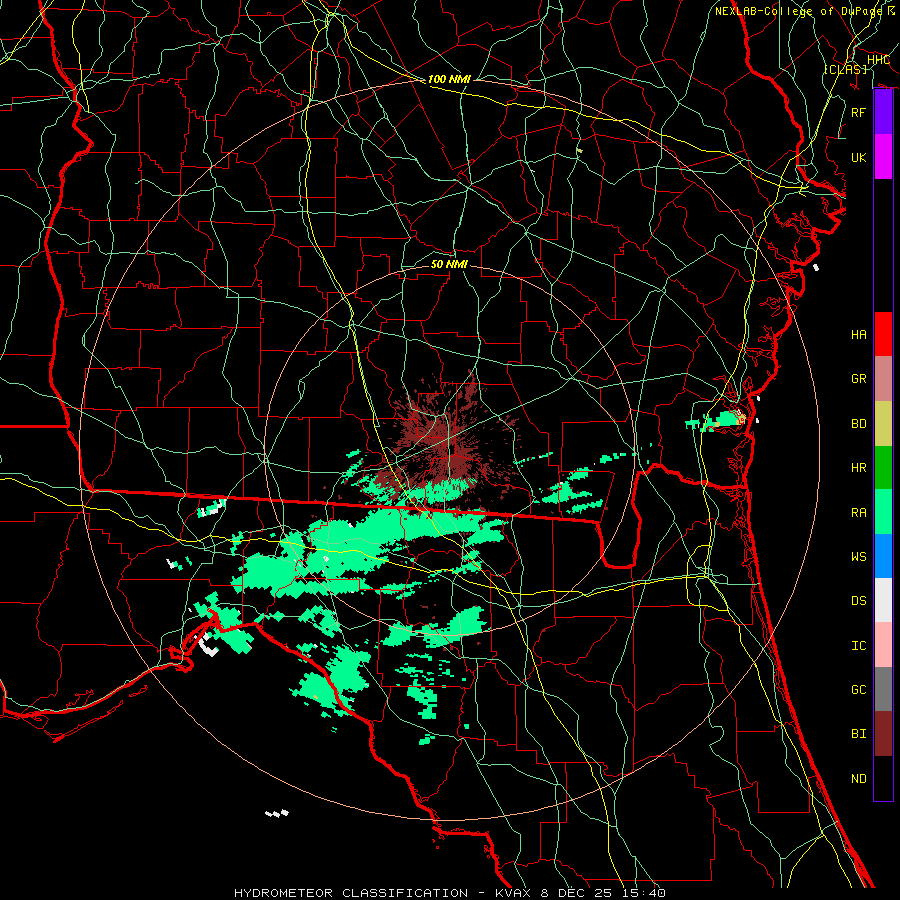
Task: Click the DS white legend swatch
Action: [883, 600]
